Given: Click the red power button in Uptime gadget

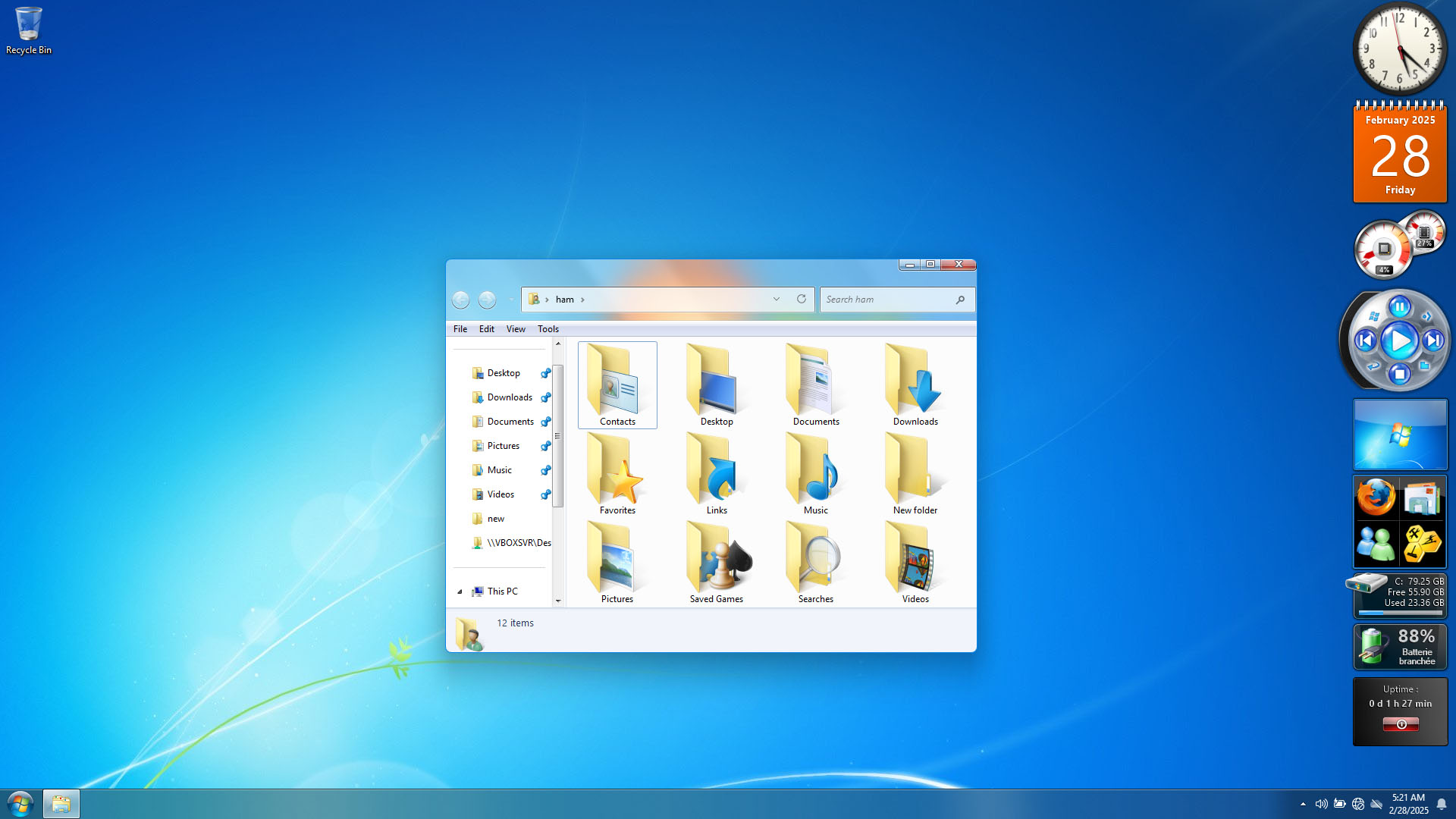Looking at the screenshot, I should (x=1400, y=724).
